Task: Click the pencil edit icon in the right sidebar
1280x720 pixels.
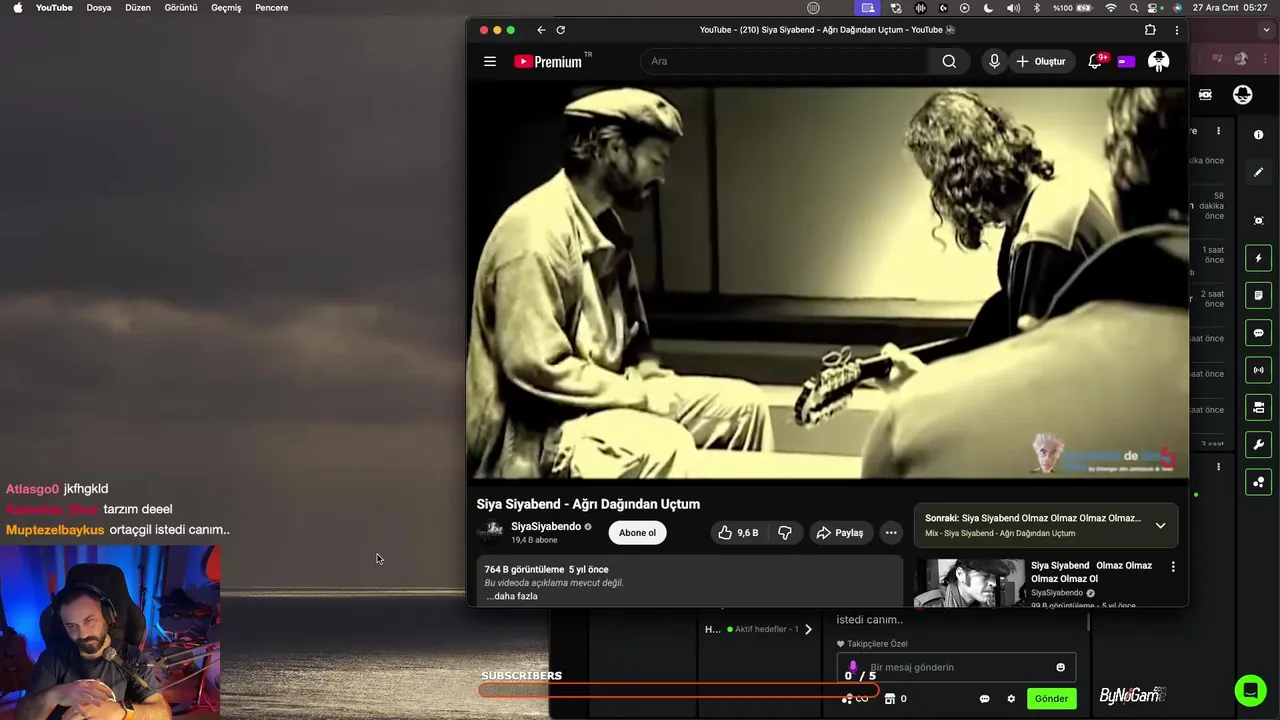Action: (1259, 172)
